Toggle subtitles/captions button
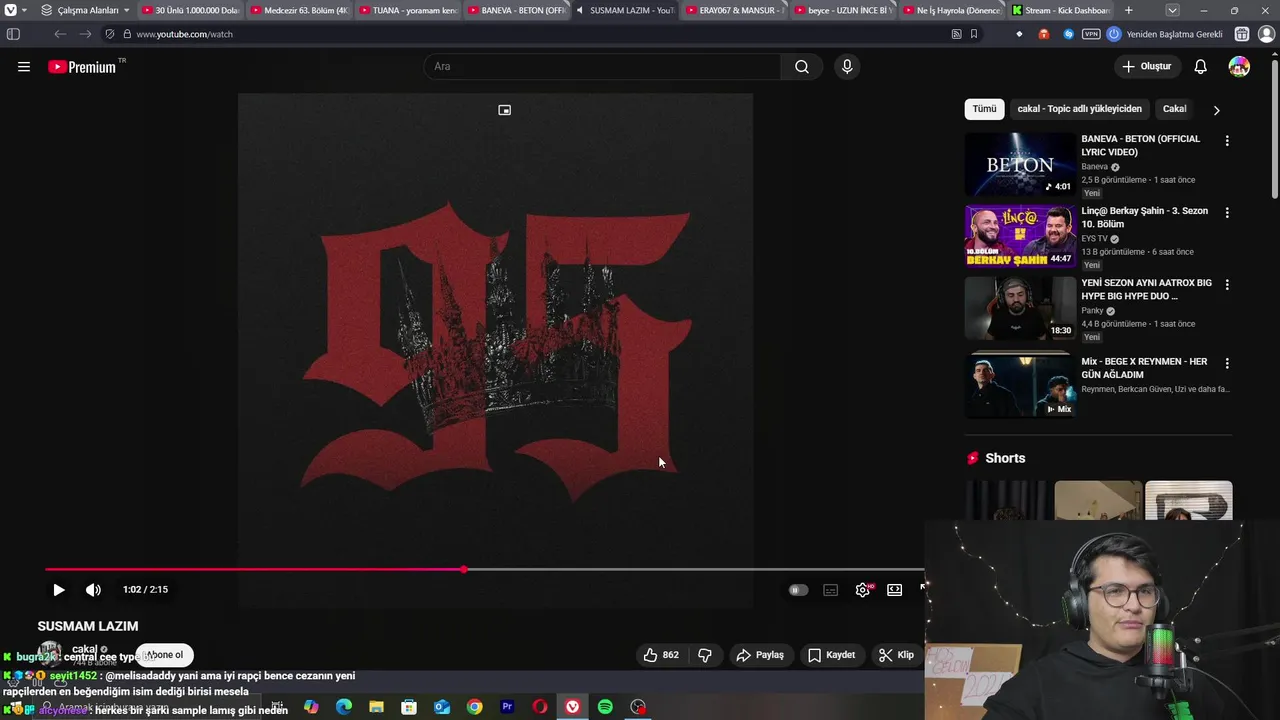The height and width of the screenshot is (720, 1280). pyautogui.click(x=830, y=590)
